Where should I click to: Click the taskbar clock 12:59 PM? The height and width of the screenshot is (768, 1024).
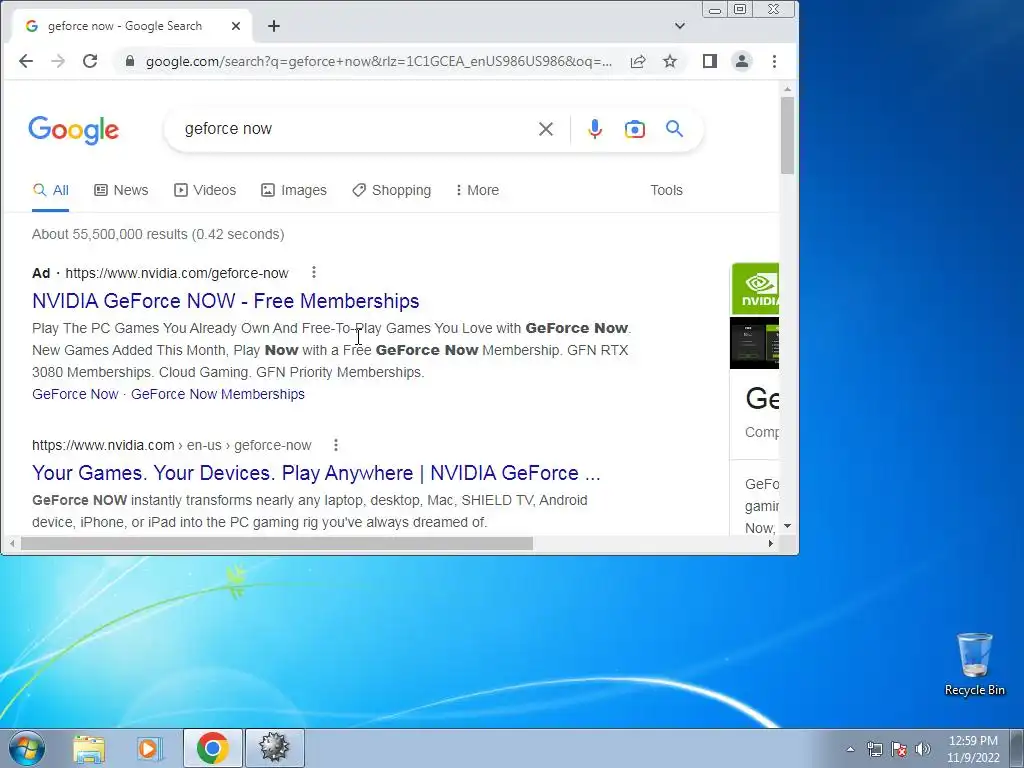(973, 741)
